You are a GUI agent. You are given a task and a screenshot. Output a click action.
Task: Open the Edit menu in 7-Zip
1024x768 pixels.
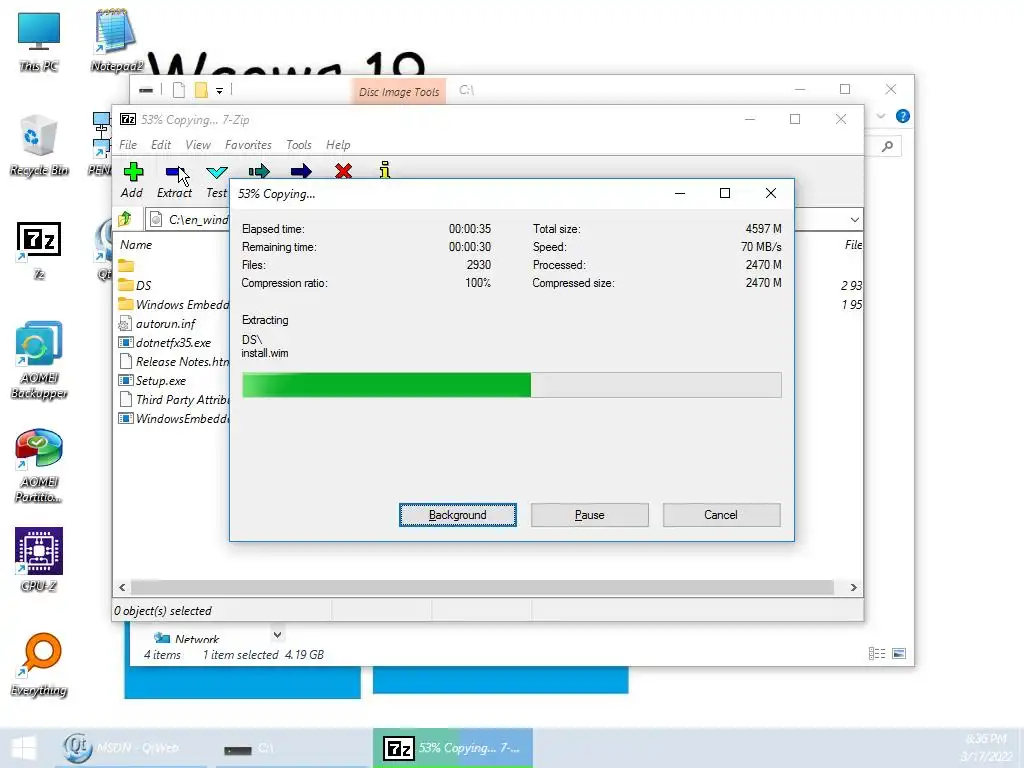click(x=161, y=145)
